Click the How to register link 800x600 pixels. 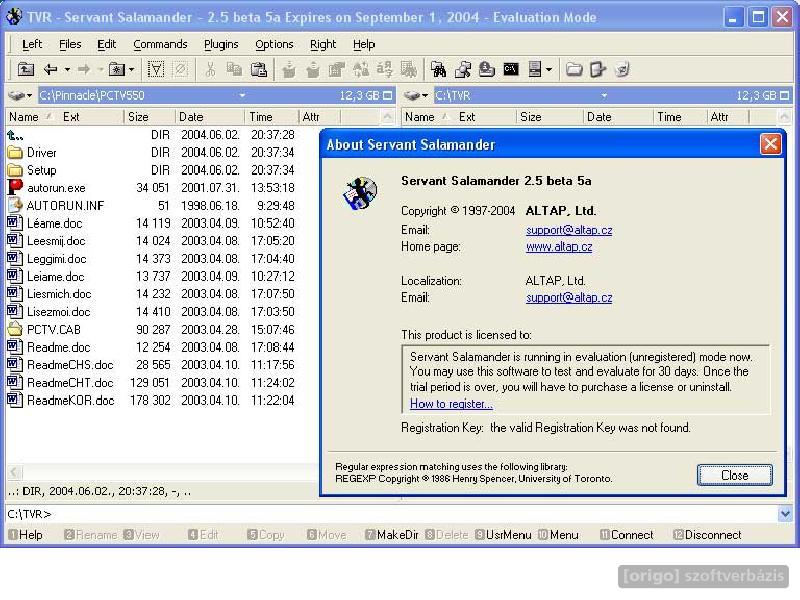451,404
